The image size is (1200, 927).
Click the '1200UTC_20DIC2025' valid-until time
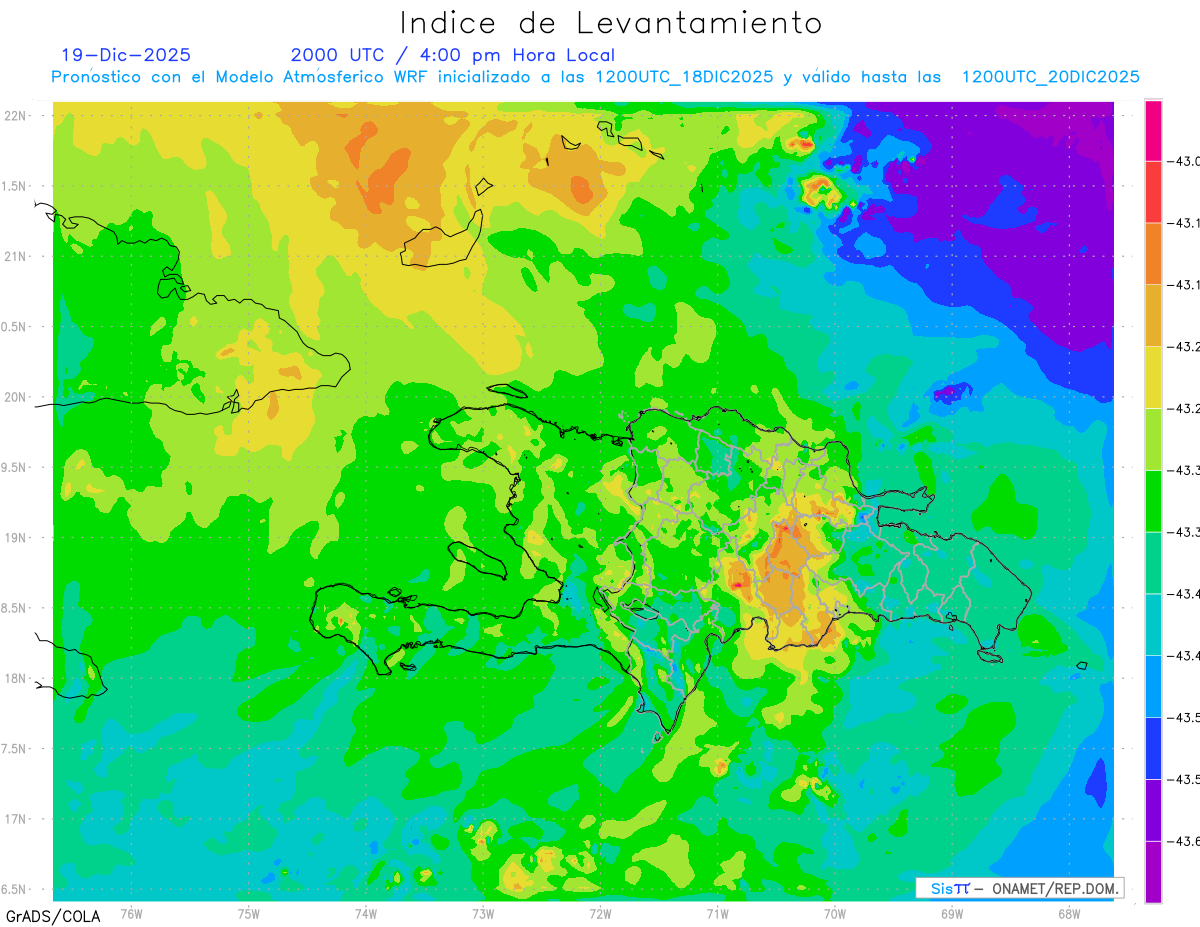1050,77
